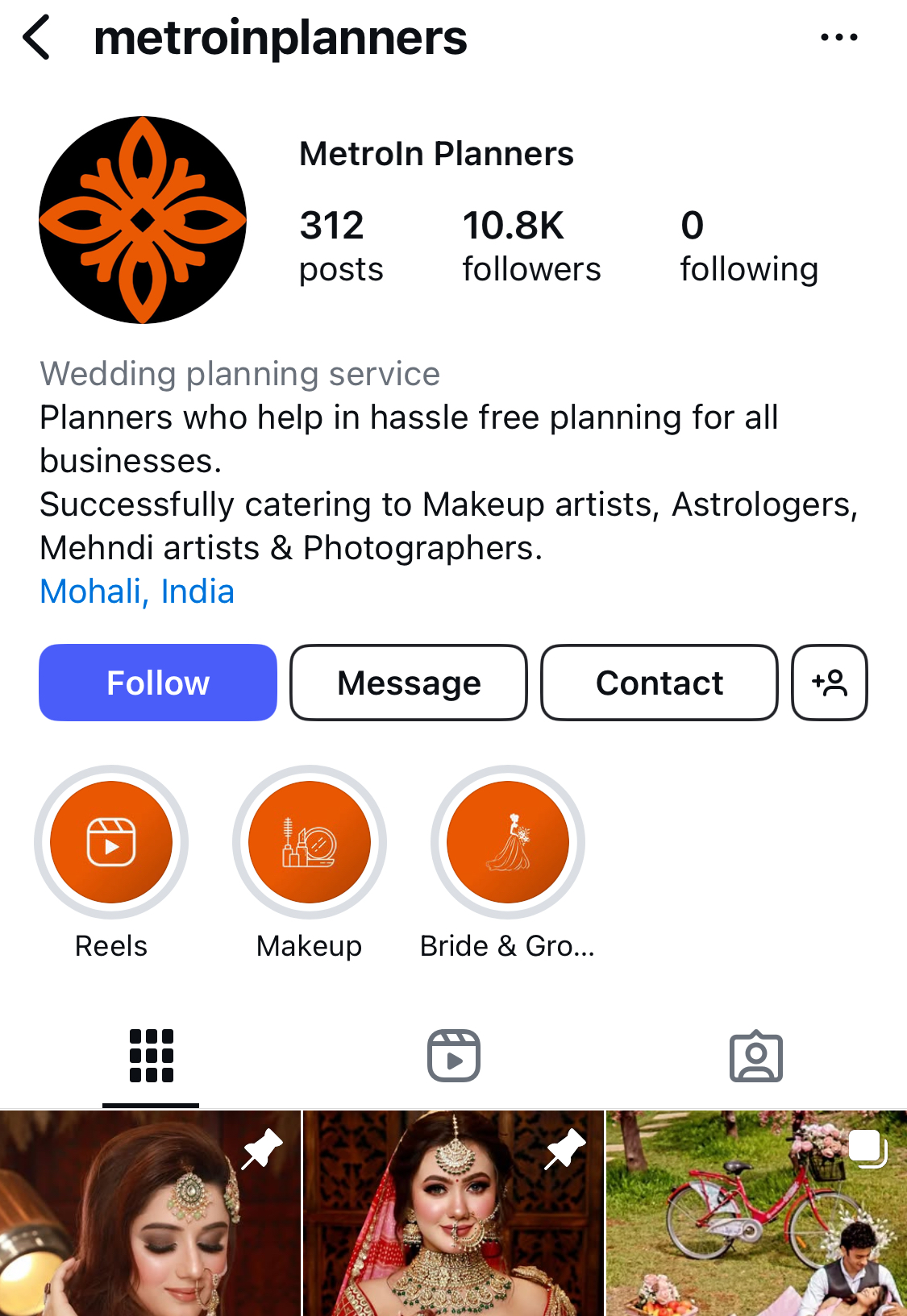The width and height of the screenshot is (907, 1316).
Task: Switch to the posts grid tab
Action: (151, 1056)
